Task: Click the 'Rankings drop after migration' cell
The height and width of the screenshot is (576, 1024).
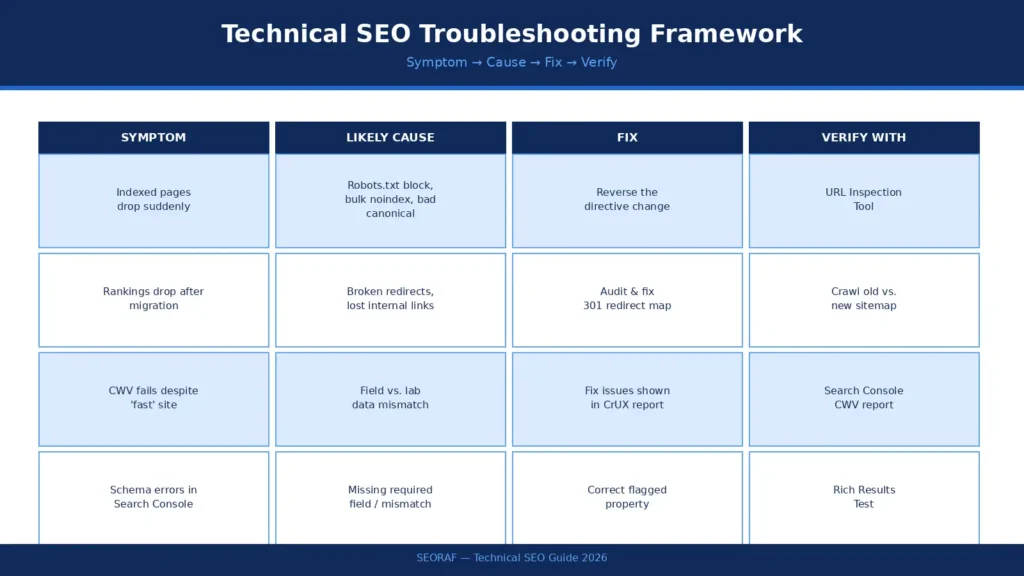Action: (x=153, y=300)
